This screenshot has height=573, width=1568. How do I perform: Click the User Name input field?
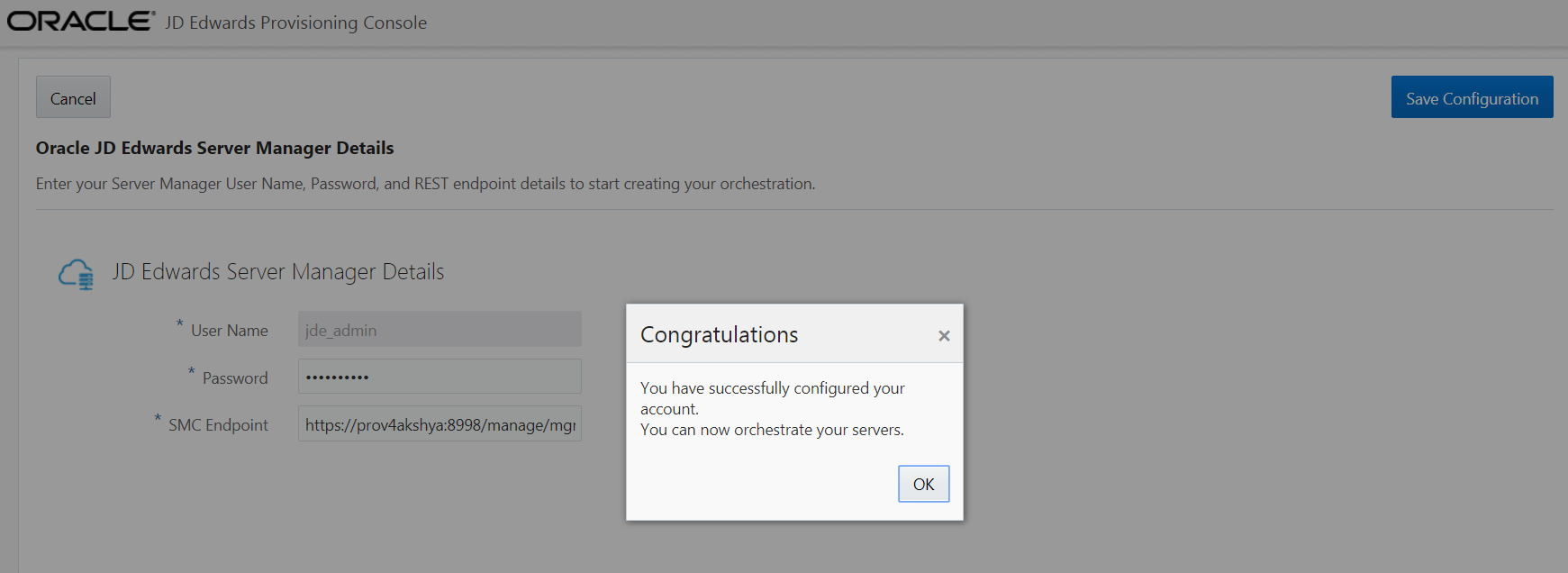440,330
